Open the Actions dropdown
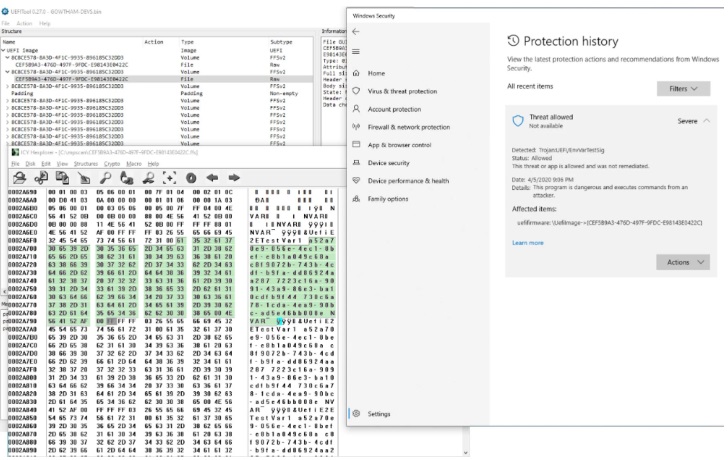The height and width of the screenshot is (460, 728). click(x=683, y=262)
